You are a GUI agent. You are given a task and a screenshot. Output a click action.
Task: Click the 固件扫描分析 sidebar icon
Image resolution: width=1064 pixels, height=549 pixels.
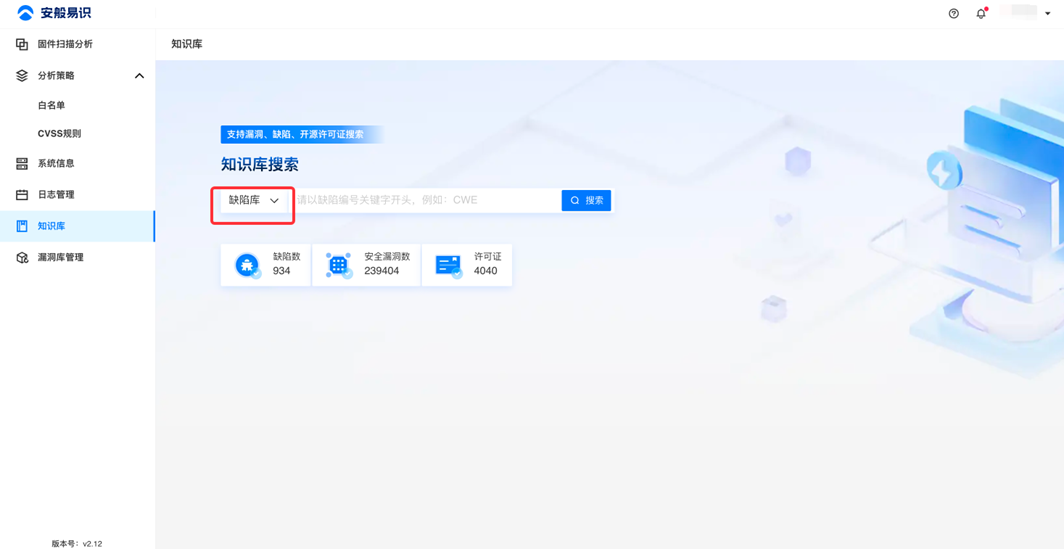pyautogui.click(x=22, y=44)
